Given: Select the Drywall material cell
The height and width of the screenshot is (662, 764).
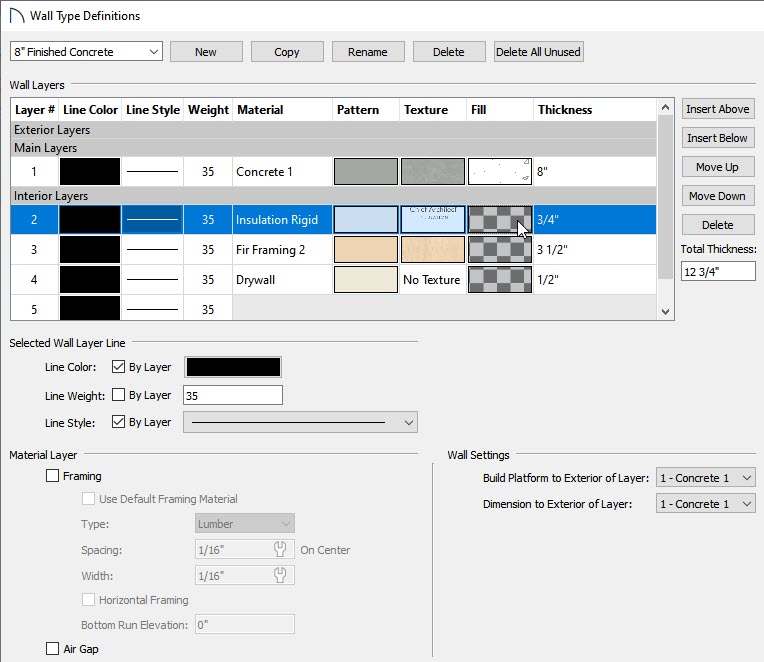Looking at the screenshot, I should (x=282, y=280).
